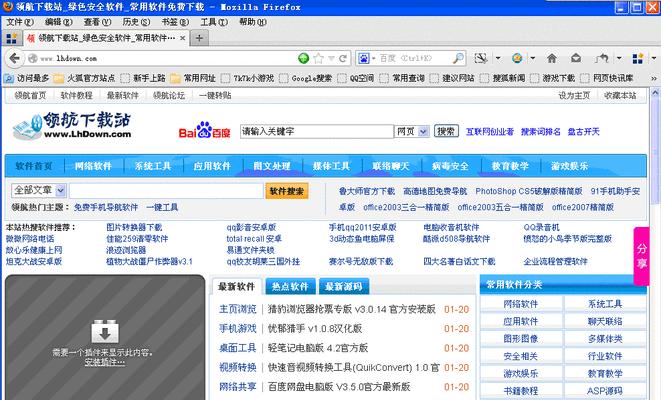
Task: Click the 互联网创业者 link
Action: pos(489,132)
